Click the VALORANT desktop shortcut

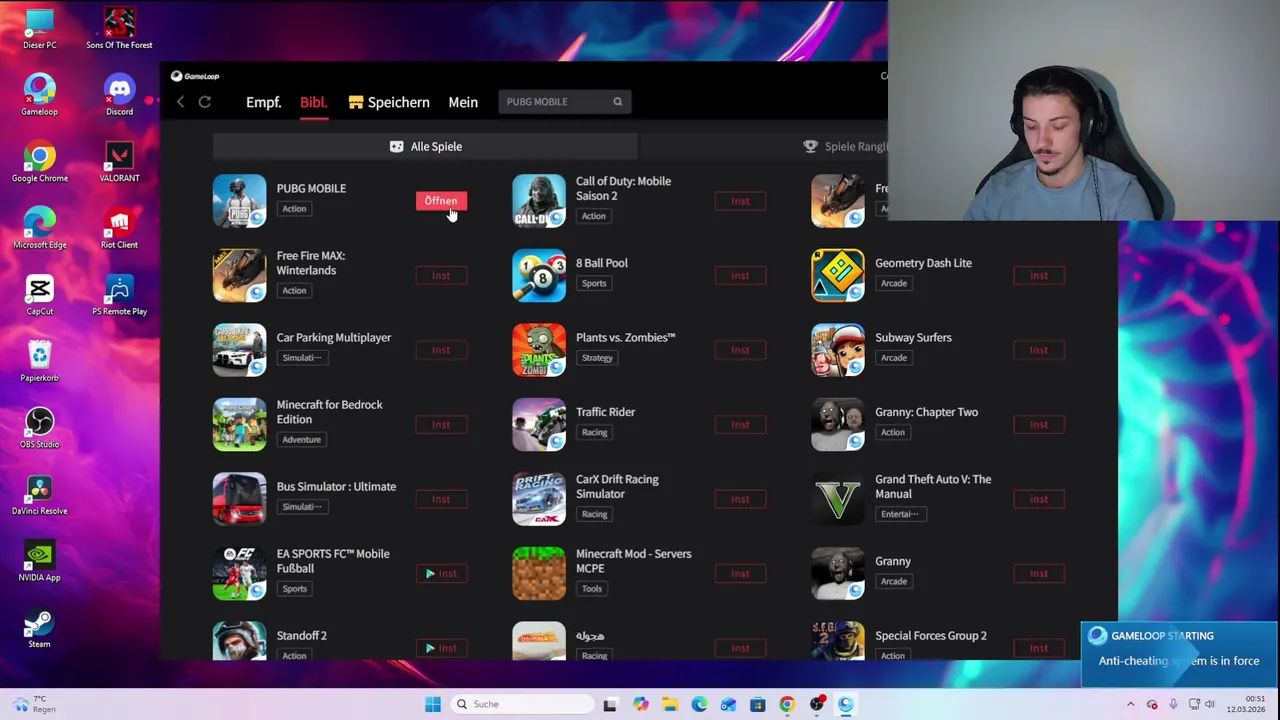pyautogui.click(x=119, y=162)
